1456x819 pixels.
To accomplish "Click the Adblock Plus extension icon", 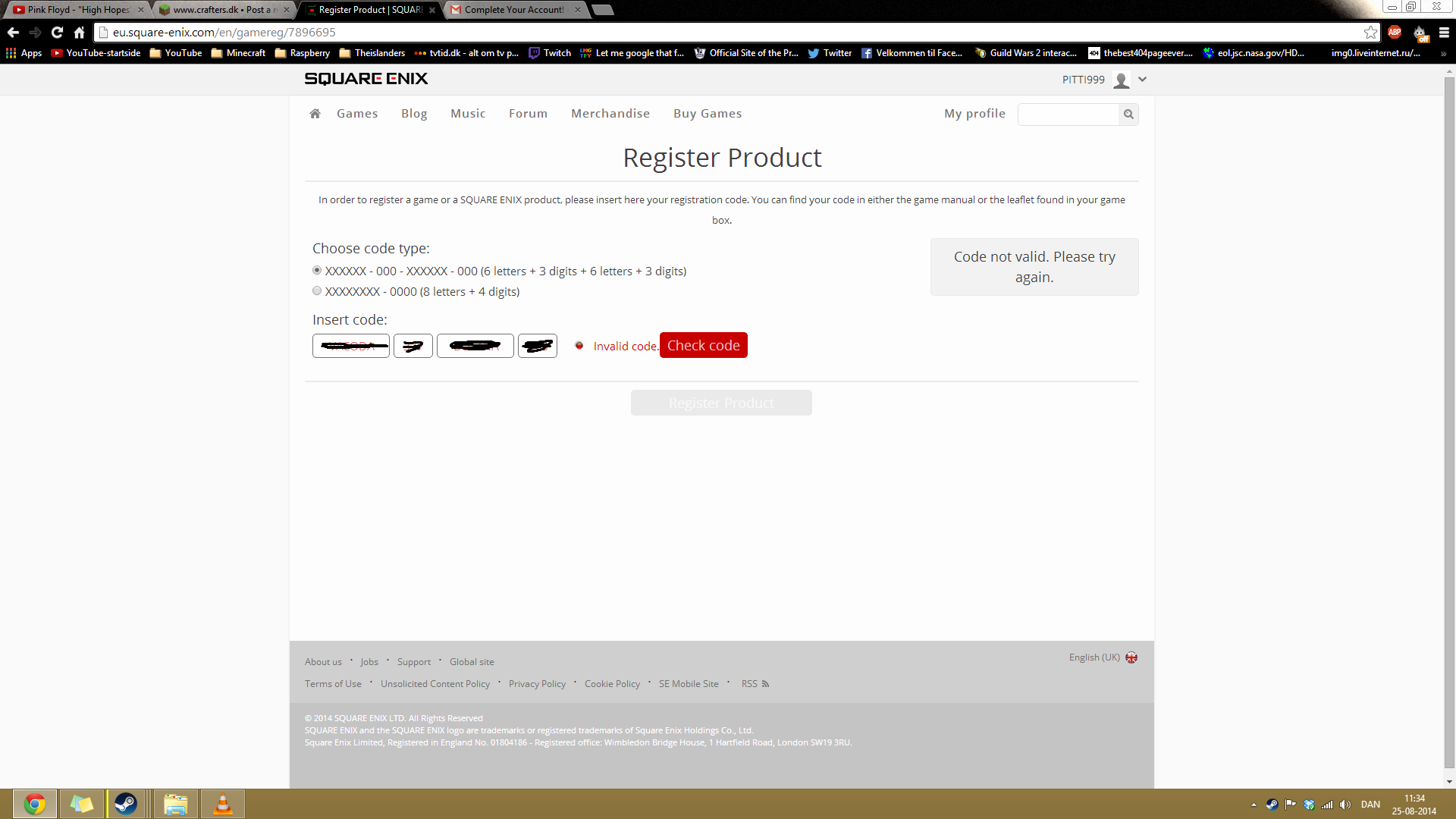I will point(1395,33).
